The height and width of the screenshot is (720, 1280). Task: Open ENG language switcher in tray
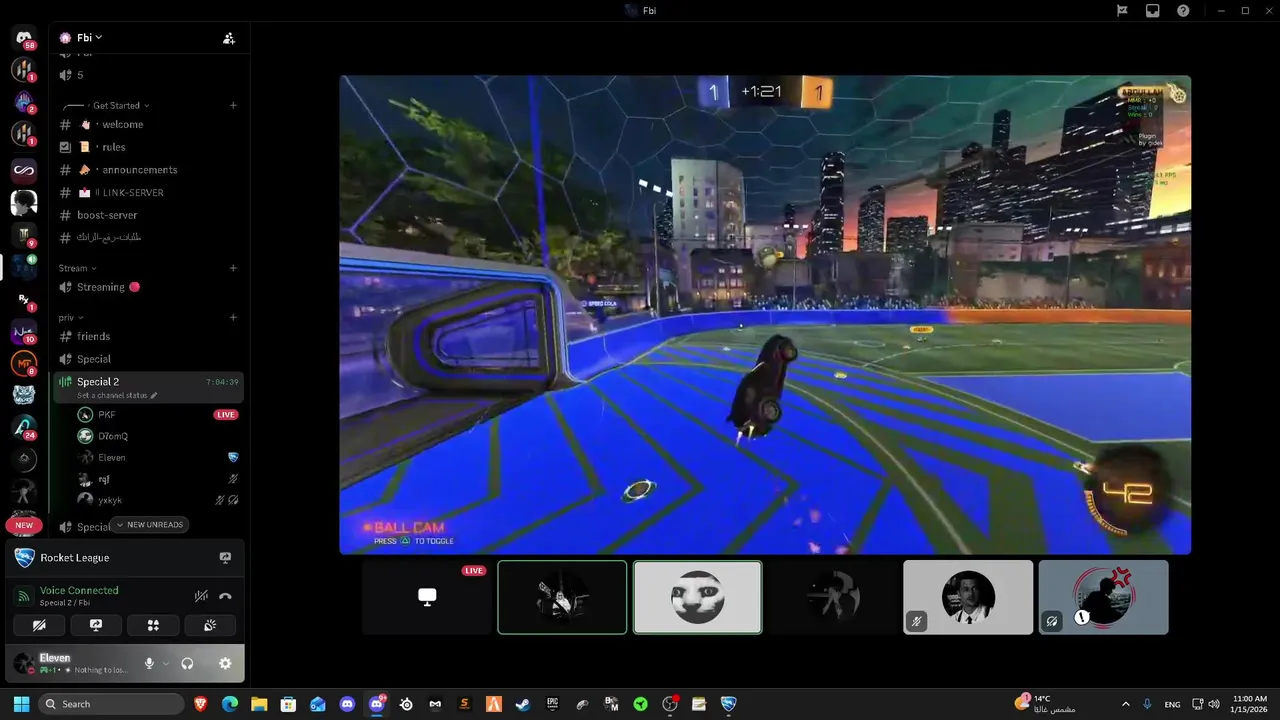(1171, 704)
